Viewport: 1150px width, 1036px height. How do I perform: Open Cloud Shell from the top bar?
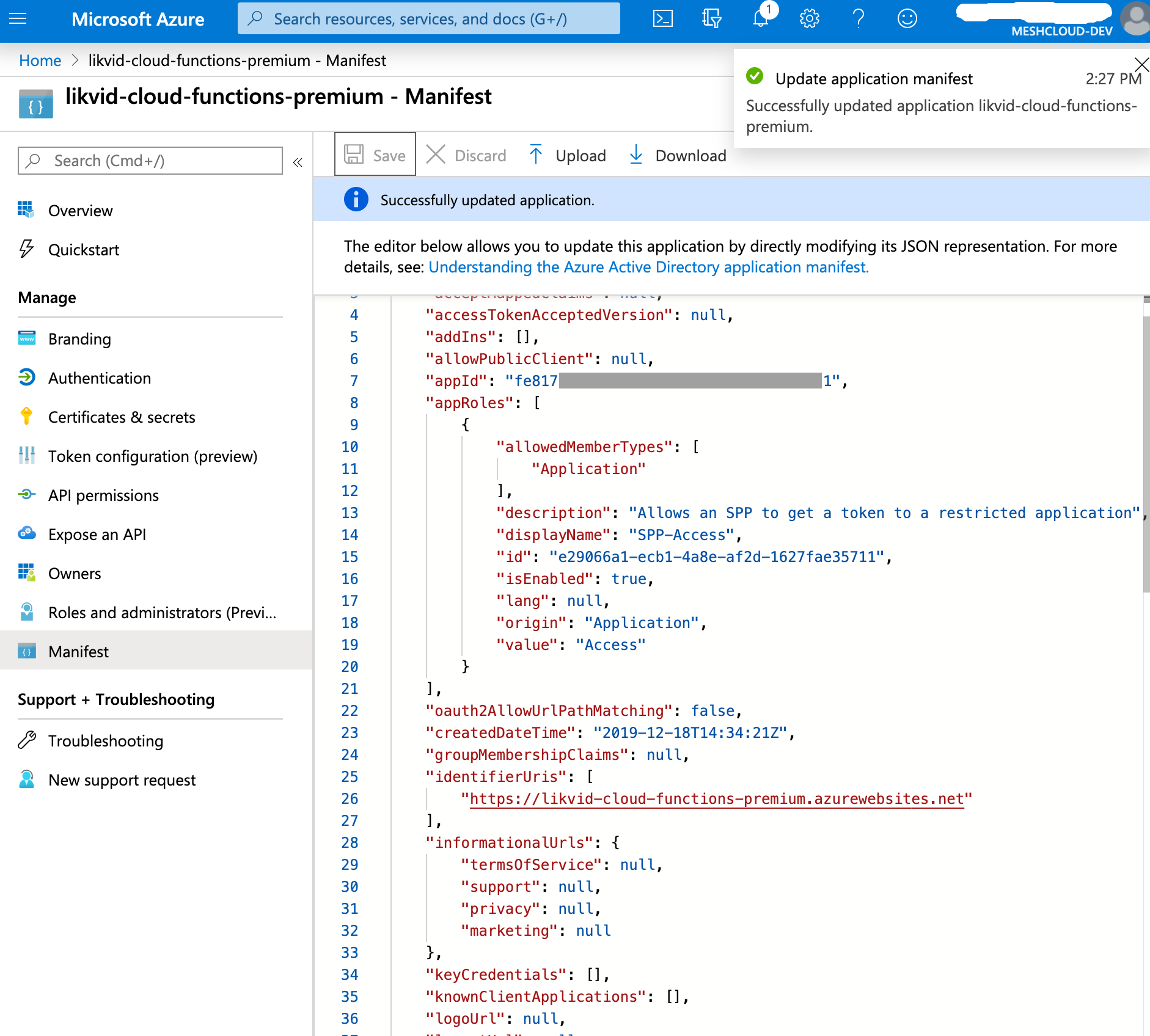[x=663, y=18]
